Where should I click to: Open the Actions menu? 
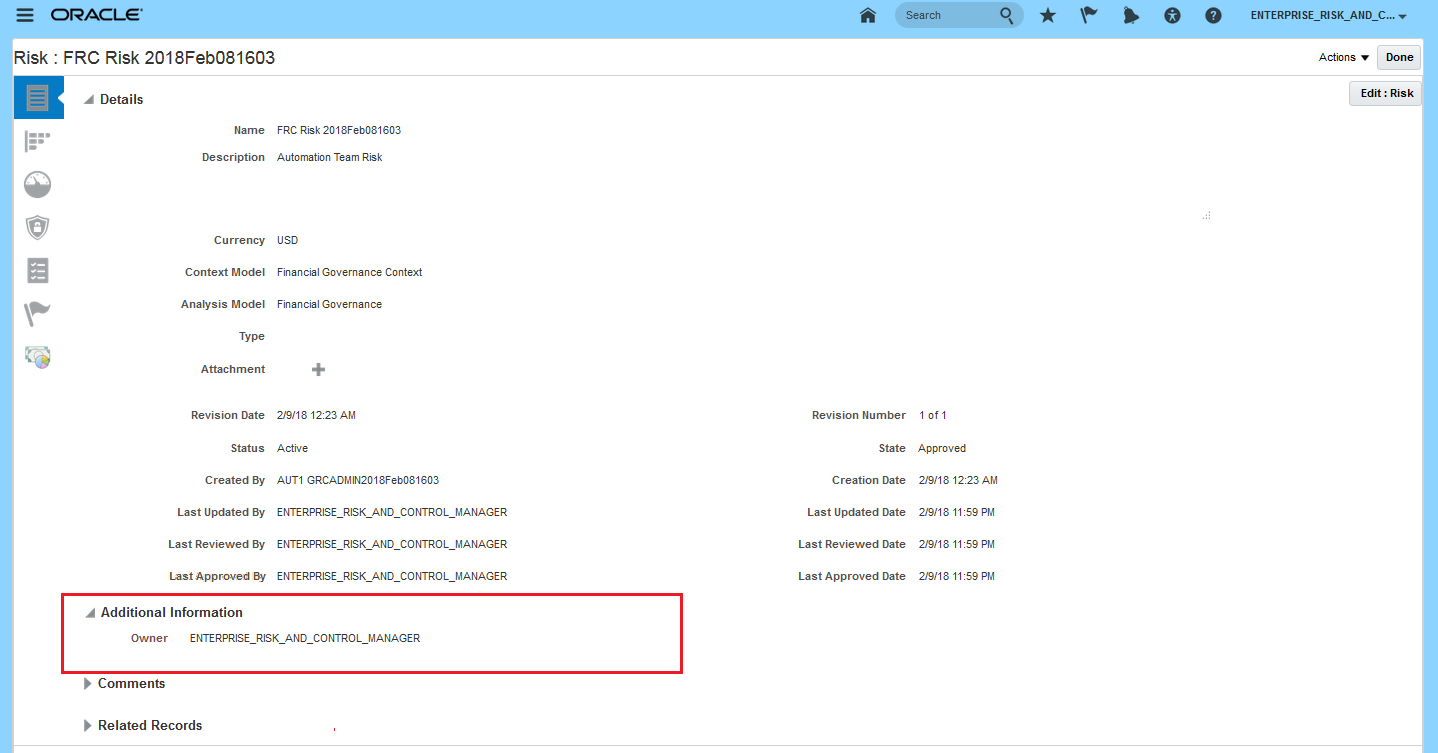[1343, 57]
